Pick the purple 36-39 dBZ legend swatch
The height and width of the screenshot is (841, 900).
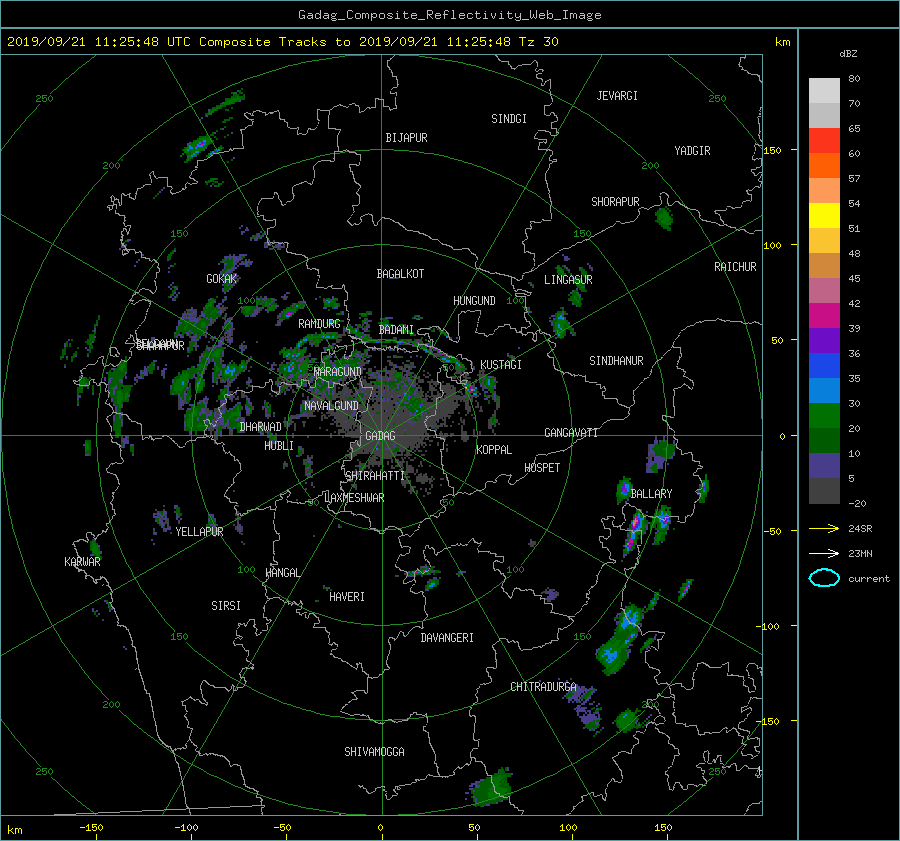tap(824, 340)
